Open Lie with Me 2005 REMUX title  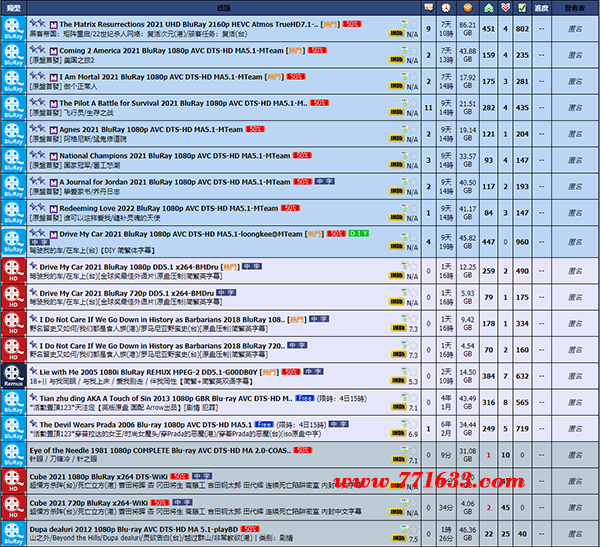pyautogui.click(x=149, y=372)
